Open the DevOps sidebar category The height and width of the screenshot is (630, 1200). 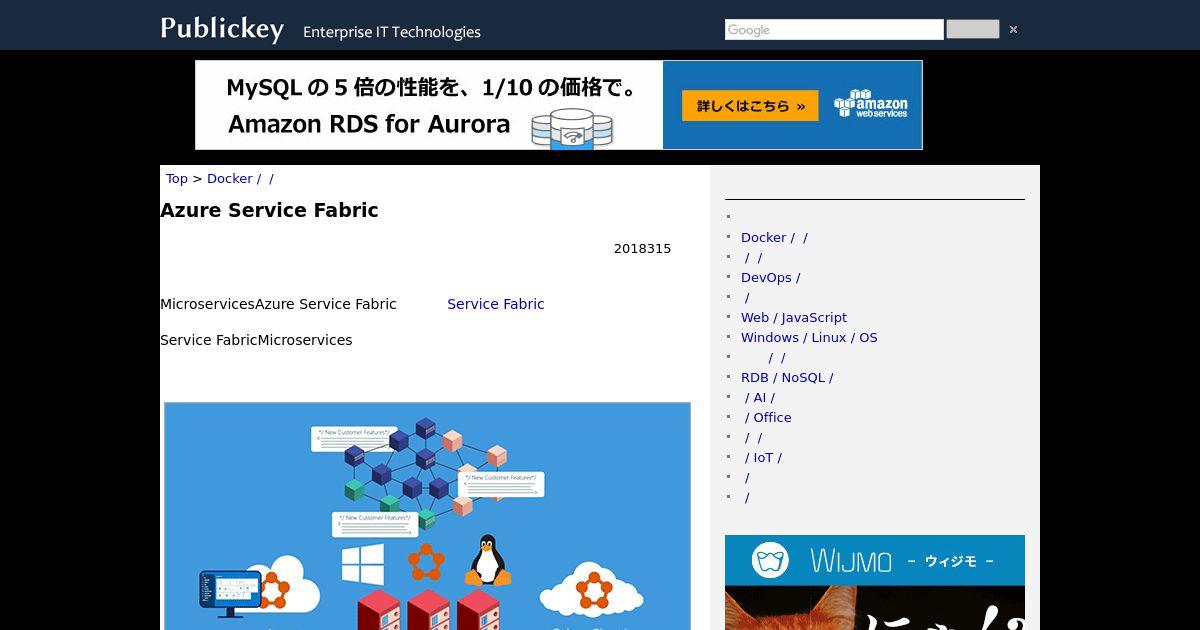tap(770, 277)
